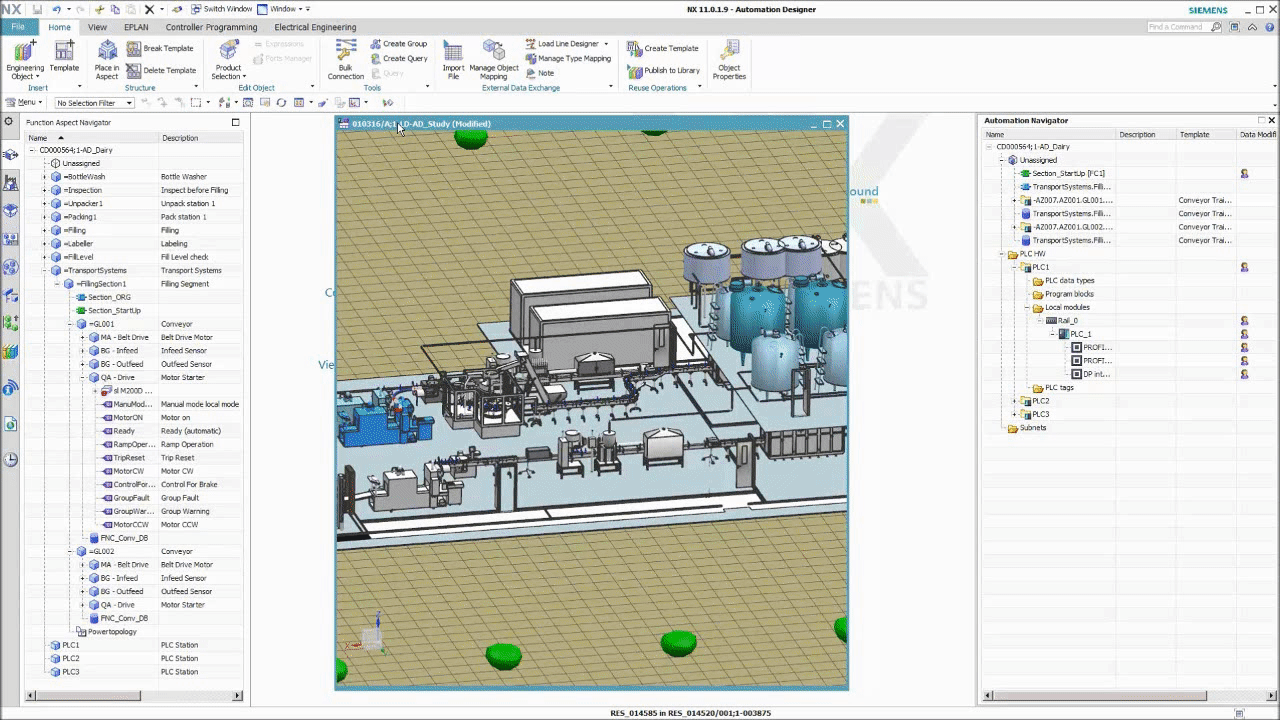Switch to the Controller Programming tab
The width and height of the screenshot is (1280, 720).
pos(211,27)
